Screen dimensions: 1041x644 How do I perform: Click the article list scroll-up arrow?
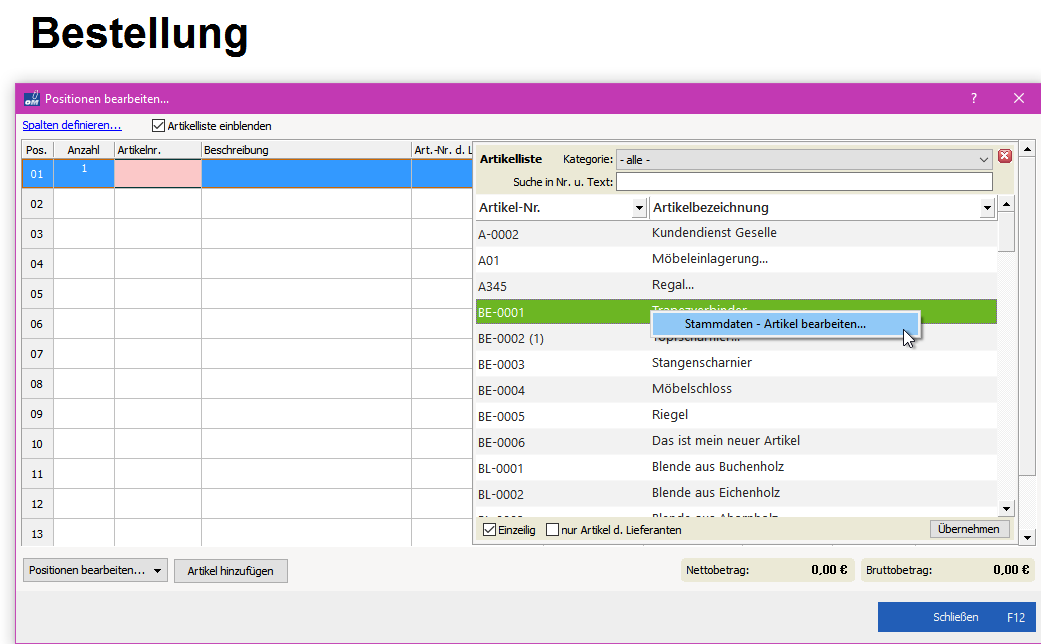tap(1006, 204)
